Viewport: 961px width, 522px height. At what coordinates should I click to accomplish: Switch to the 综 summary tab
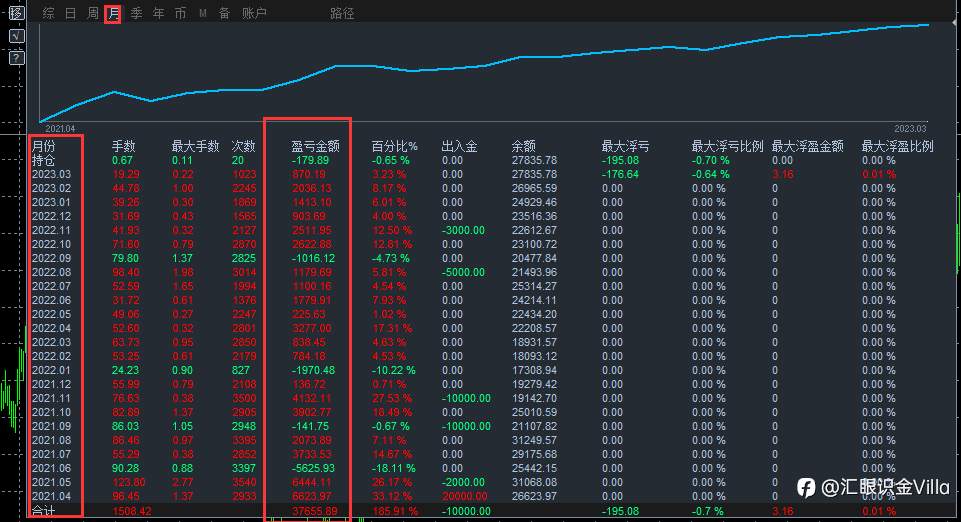pyautogui.click(x=49, y=13)
